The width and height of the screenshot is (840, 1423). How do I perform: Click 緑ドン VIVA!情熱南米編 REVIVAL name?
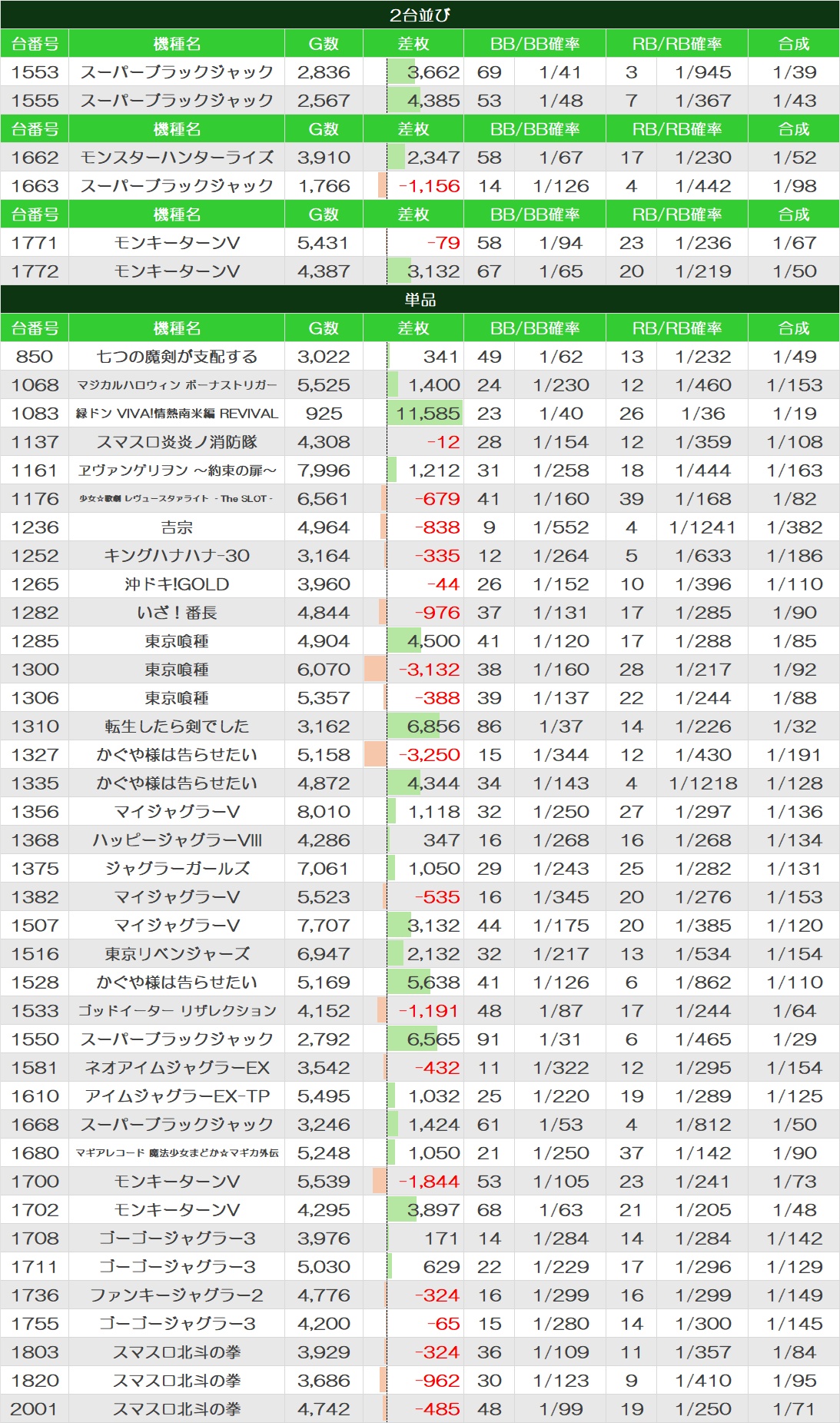tap(177, 414)
